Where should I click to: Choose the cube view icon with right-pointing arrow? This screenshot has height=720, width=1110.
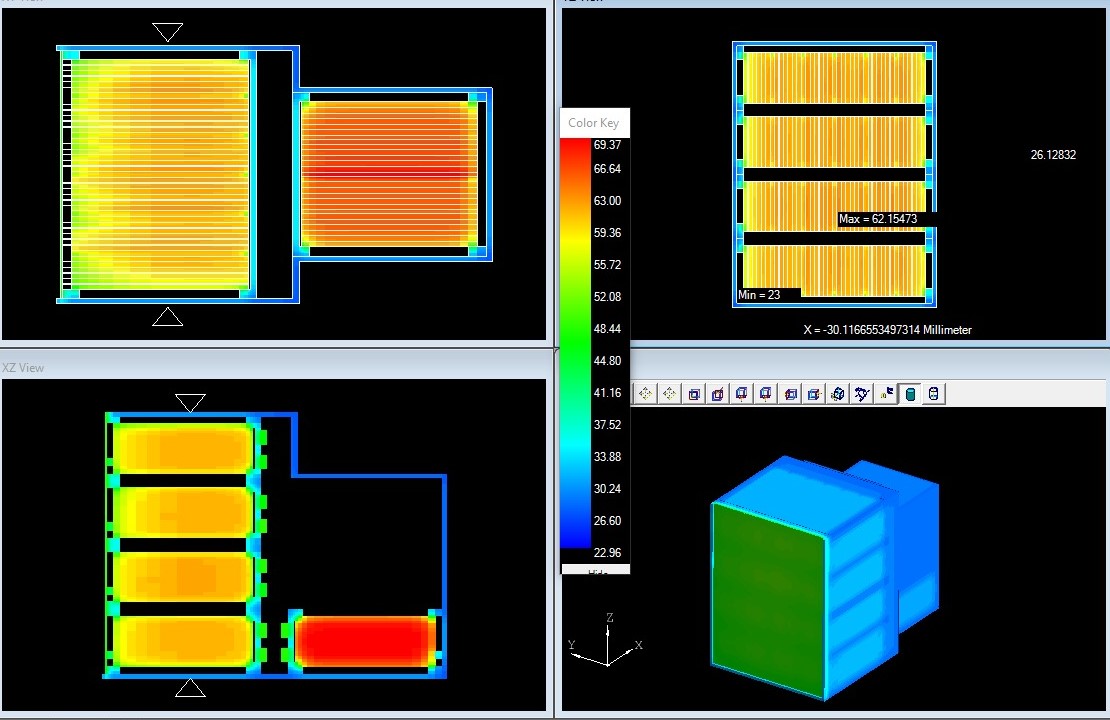(814, 394)
